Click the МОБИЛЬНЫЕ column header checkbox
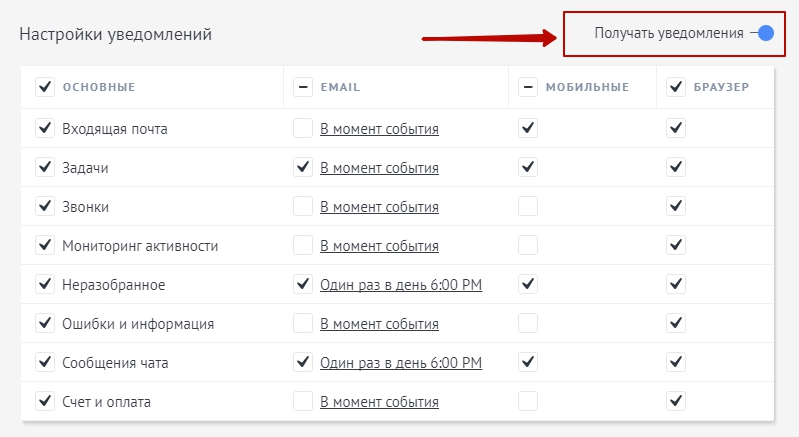The height and width of the screenshot is (437, 799). click(528, 87)
